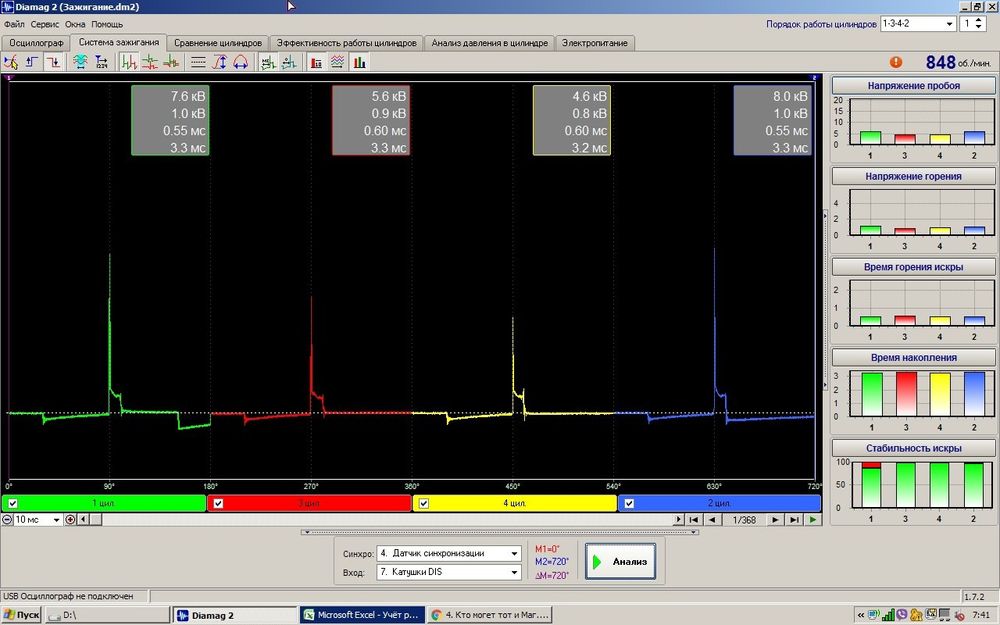This screenshot has width=1000, height=625.
Task: Click the rising edge trigger icon
Action: pyautogui.click(x=32, y=62)
